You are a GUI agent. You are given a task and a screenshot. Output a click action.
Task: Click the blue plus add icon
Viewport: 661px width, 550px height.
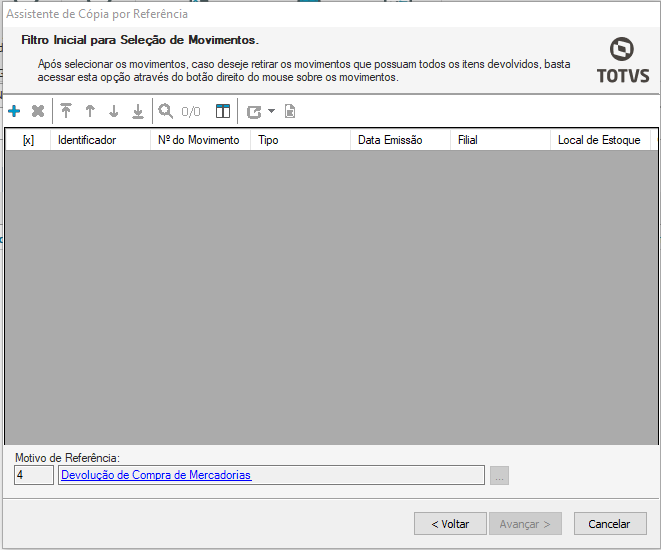14,111
